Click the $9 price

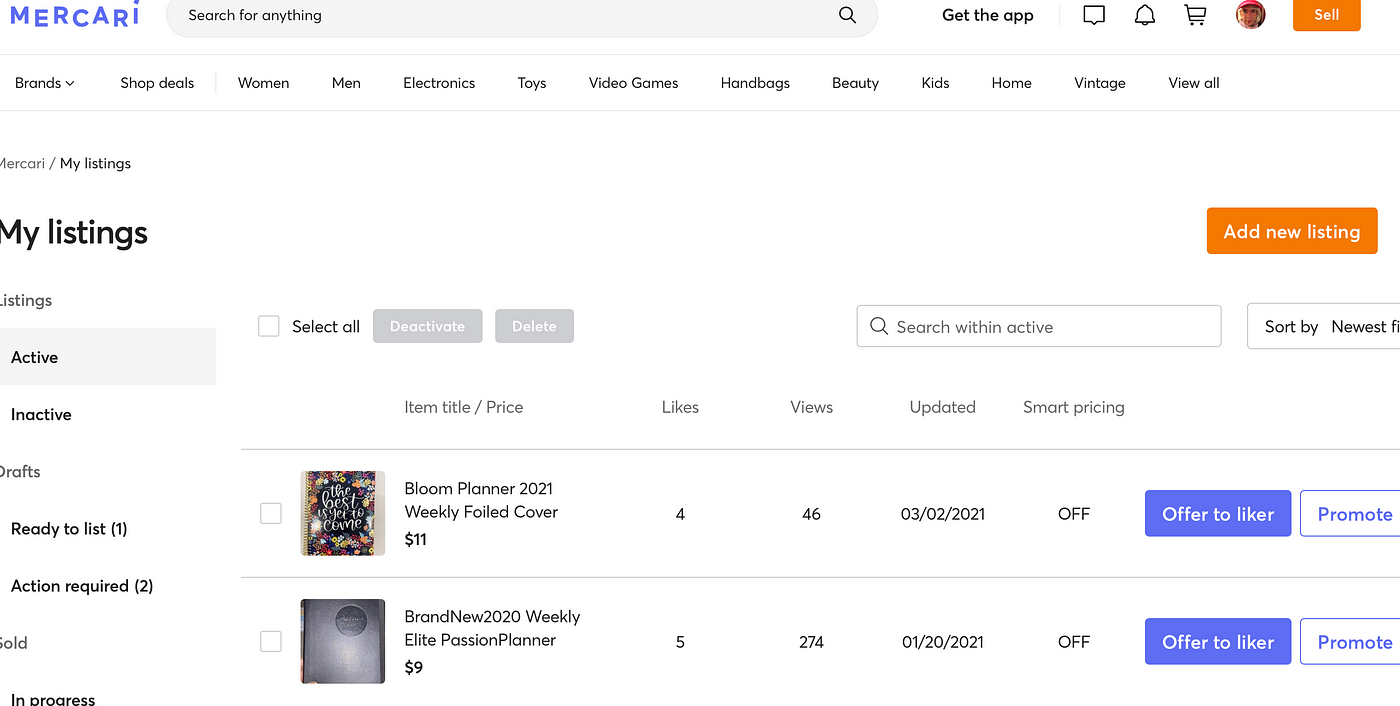click(413, 667)
